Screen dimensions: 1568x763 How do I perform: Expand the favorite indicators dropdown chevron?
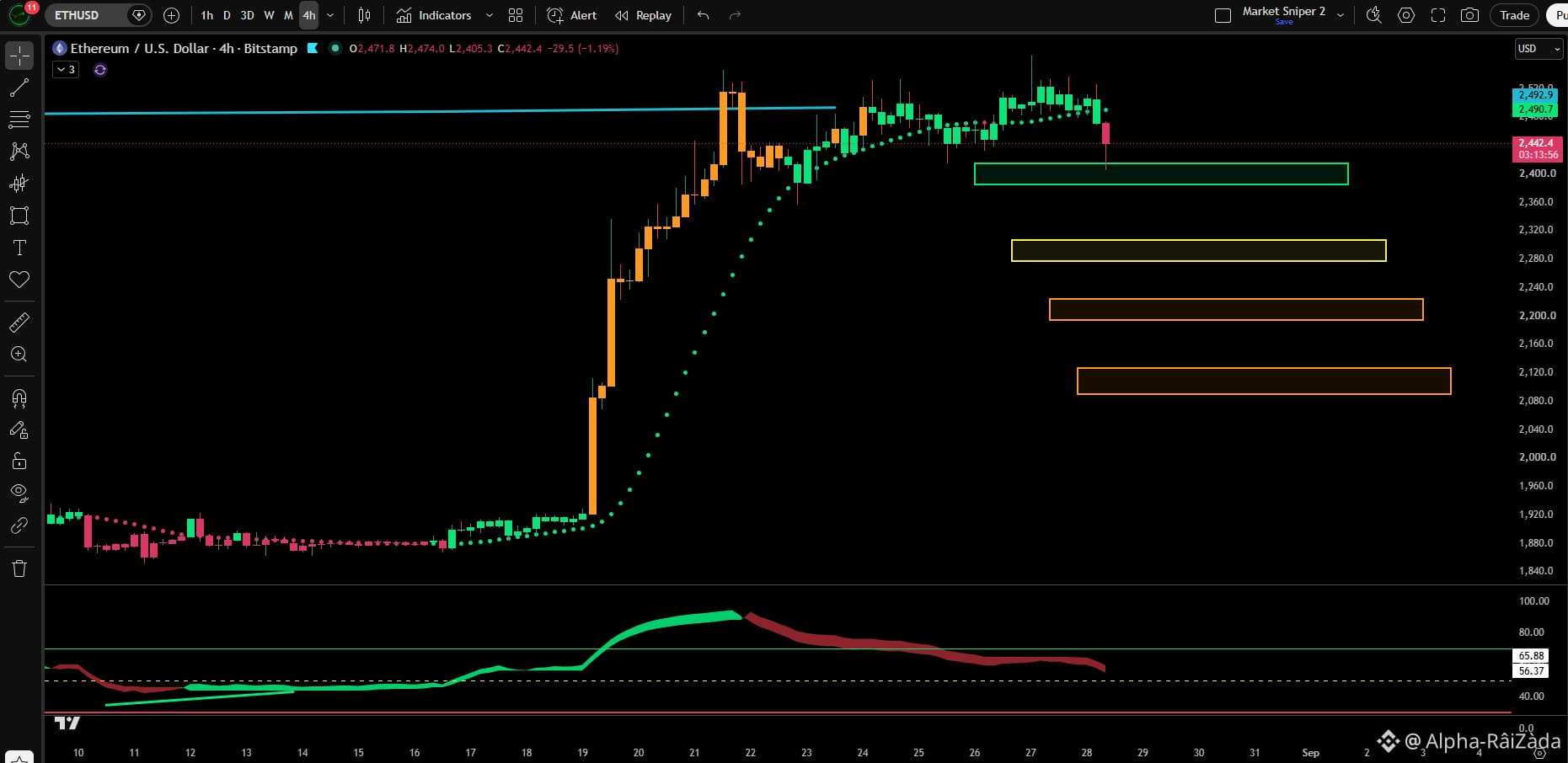coord(490,15)
